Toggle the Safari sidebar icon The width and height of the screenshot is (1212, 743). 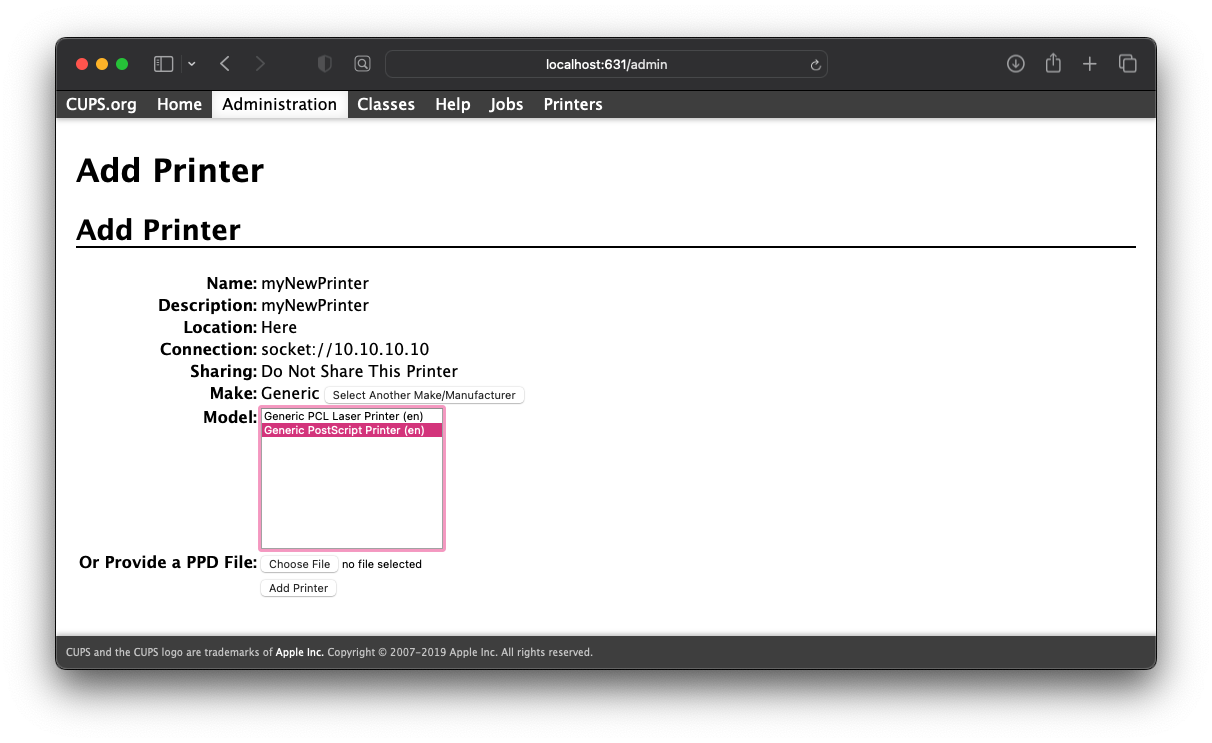(x=163, y=64)
